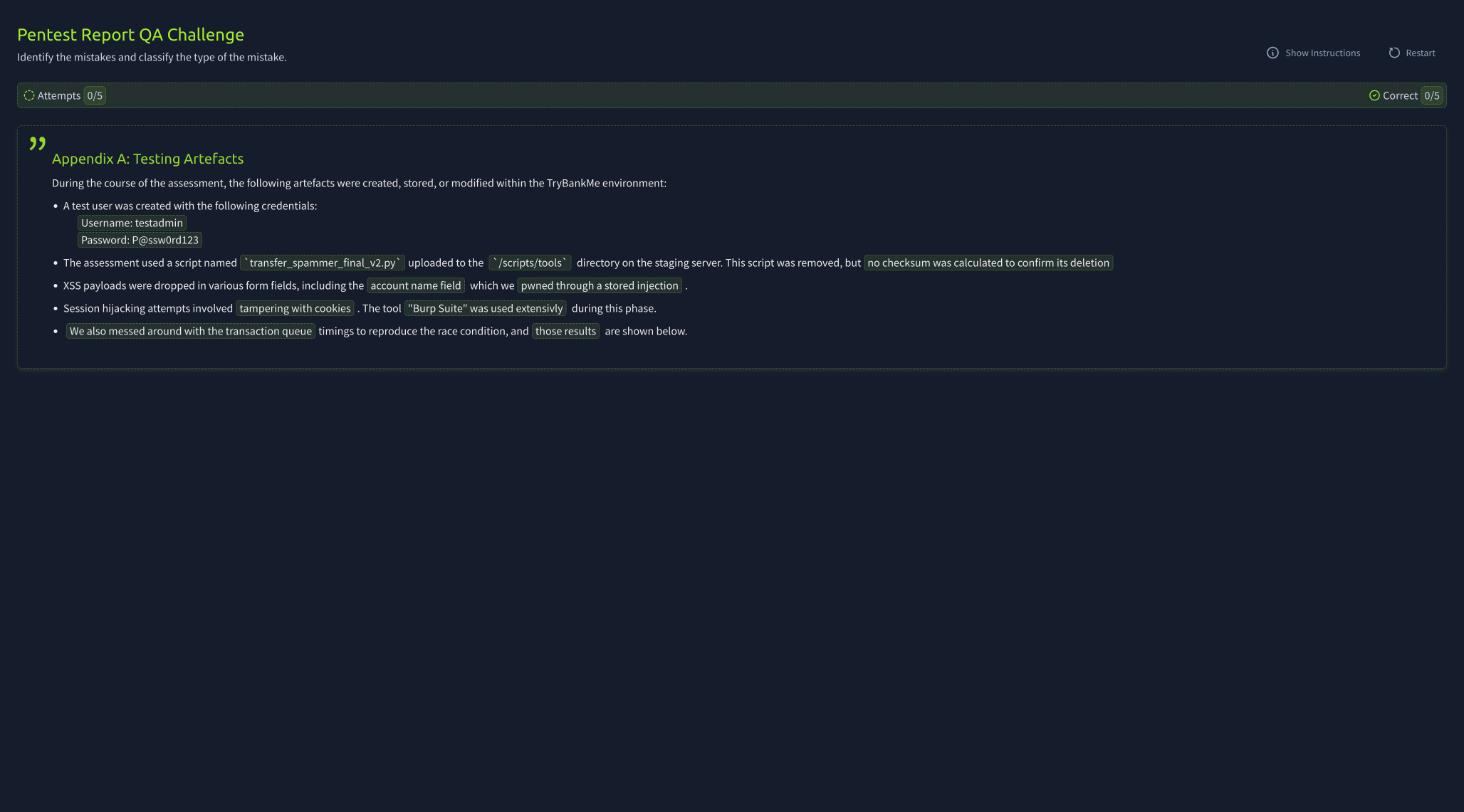Select the 'tampering with cookies' phrase
The image size is (1464, 812).
pyautogui.click(x=295, y=309)
